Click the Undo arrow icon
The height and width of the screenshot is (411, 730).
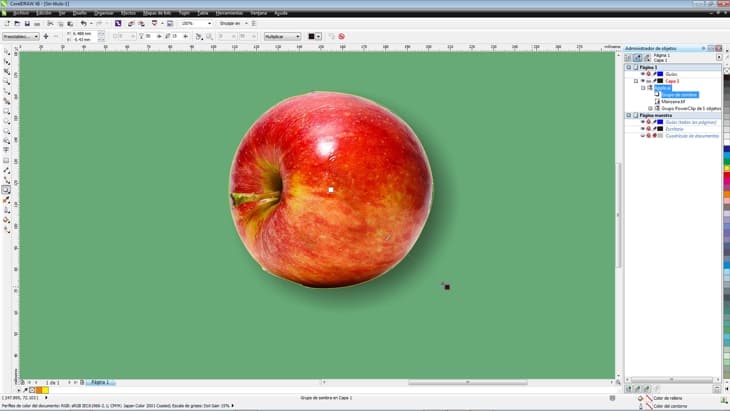pos(83,23)
